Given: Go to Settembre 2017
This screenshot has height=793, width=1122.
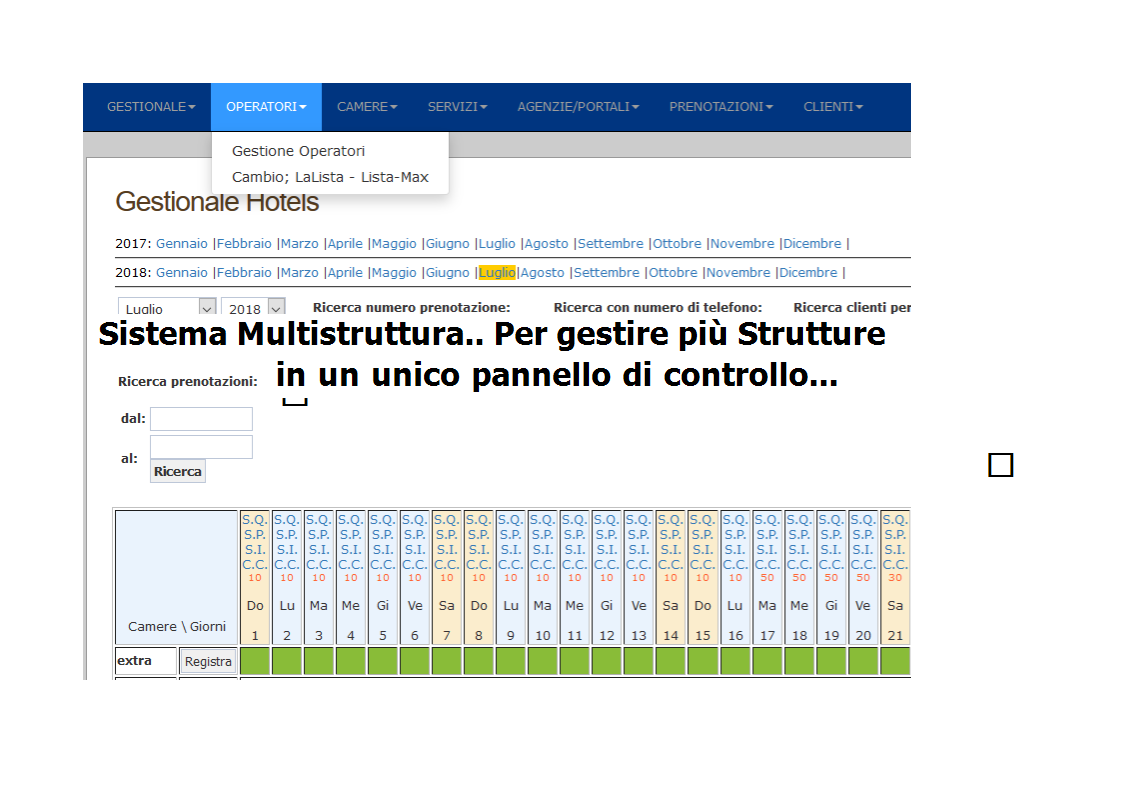Looking at the screenshot, I should pyautogui.click(x=610, y=243).
